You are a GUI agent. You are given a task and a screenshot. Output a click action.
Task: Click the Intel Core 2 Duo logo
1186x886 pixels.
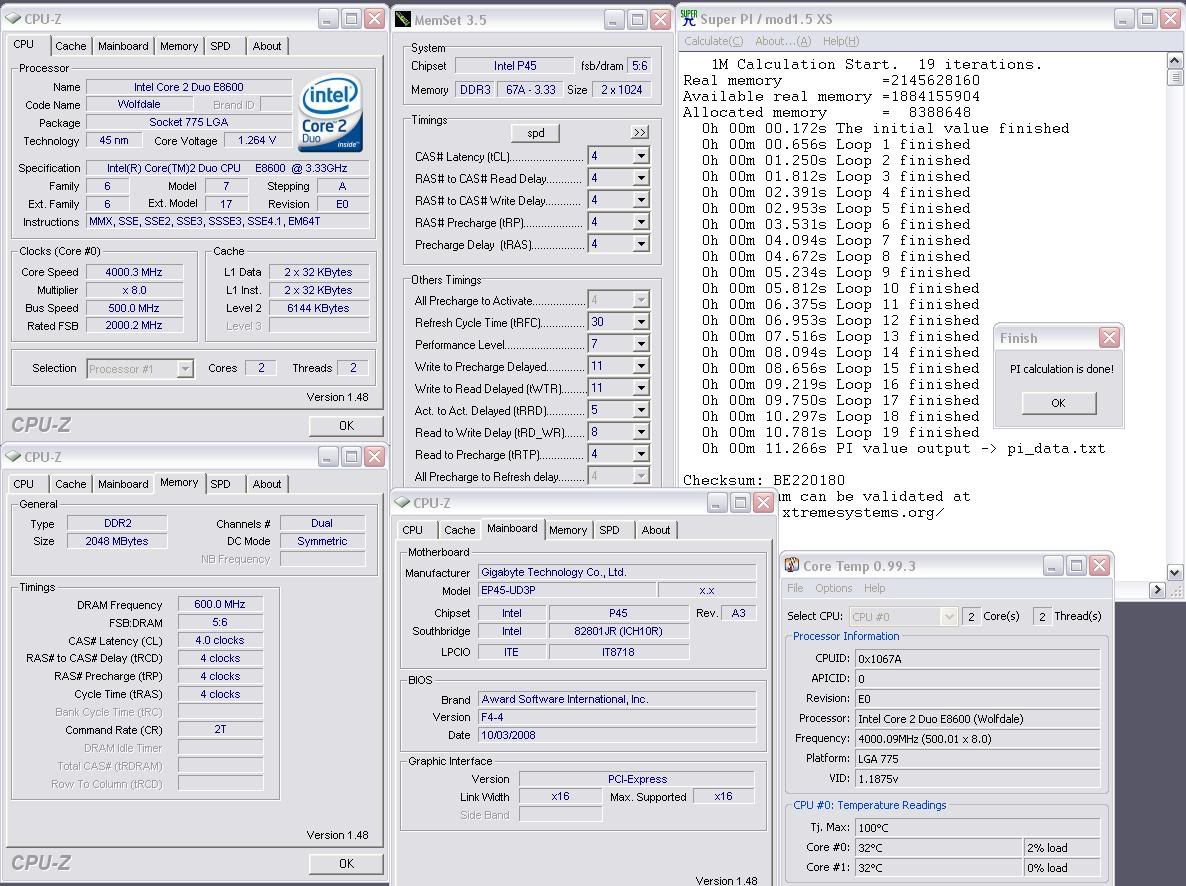pos(331,113)
